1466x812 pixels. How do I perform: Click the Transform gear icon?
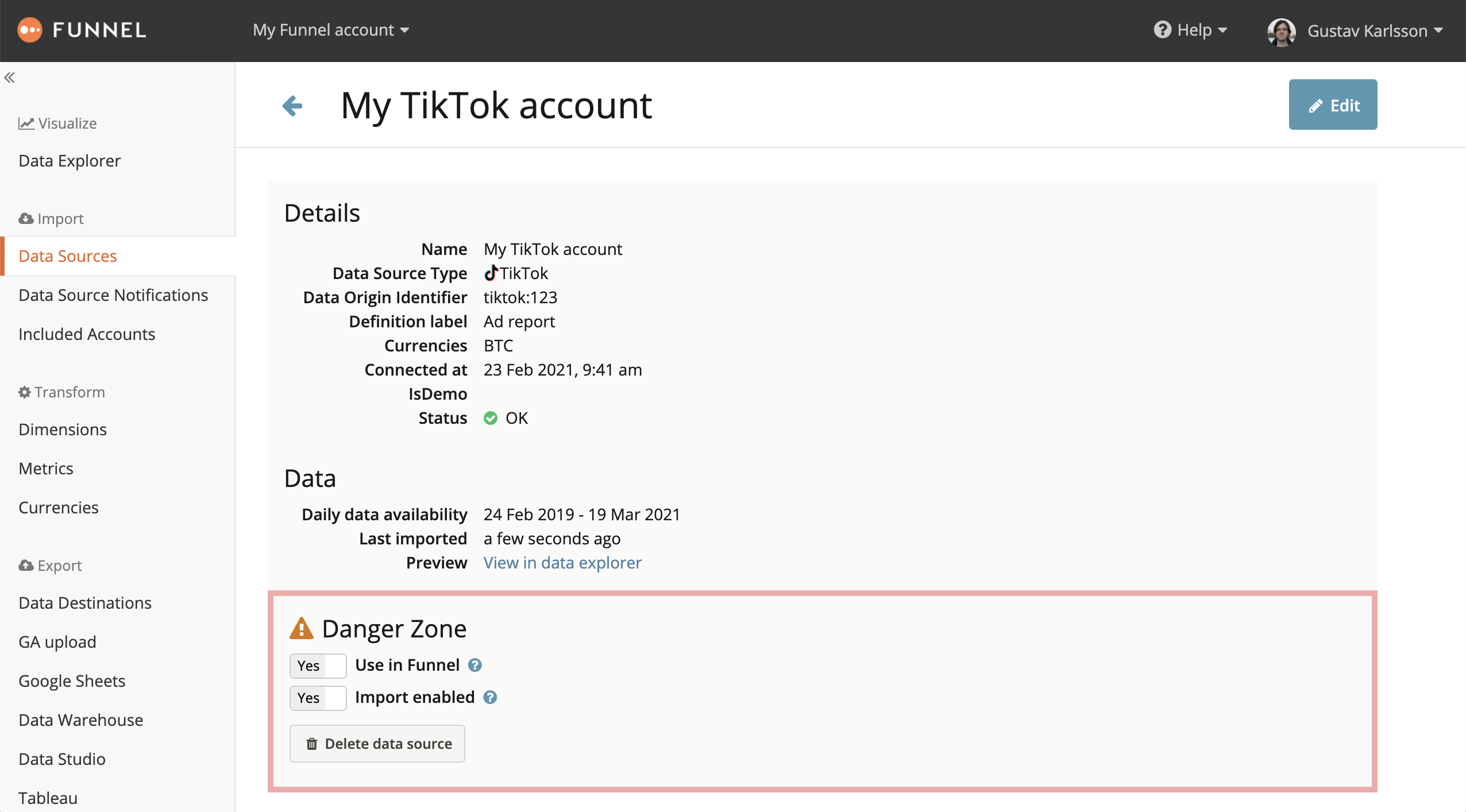25,392
